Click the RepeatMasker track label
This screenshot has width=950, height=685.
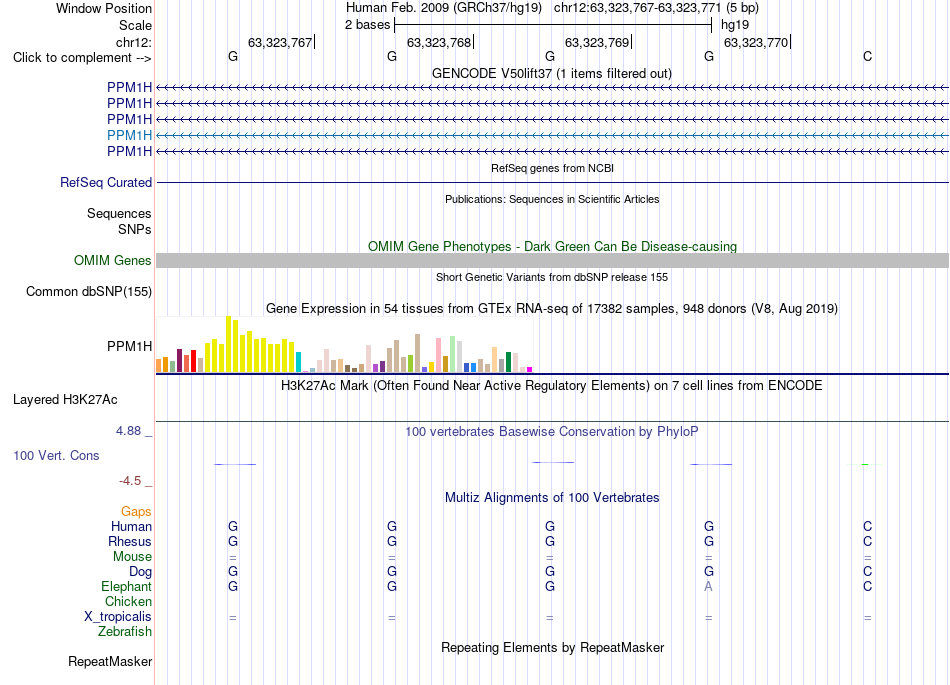(110, 661)
